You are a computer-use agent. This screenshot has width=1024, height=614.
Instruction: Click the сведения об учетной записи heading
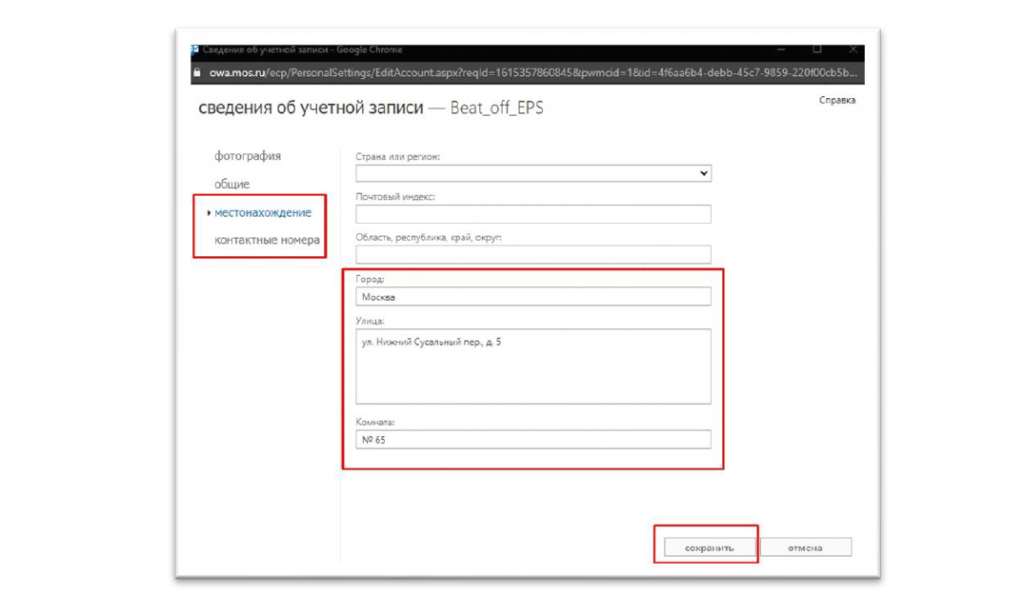(x=310, y=108)
